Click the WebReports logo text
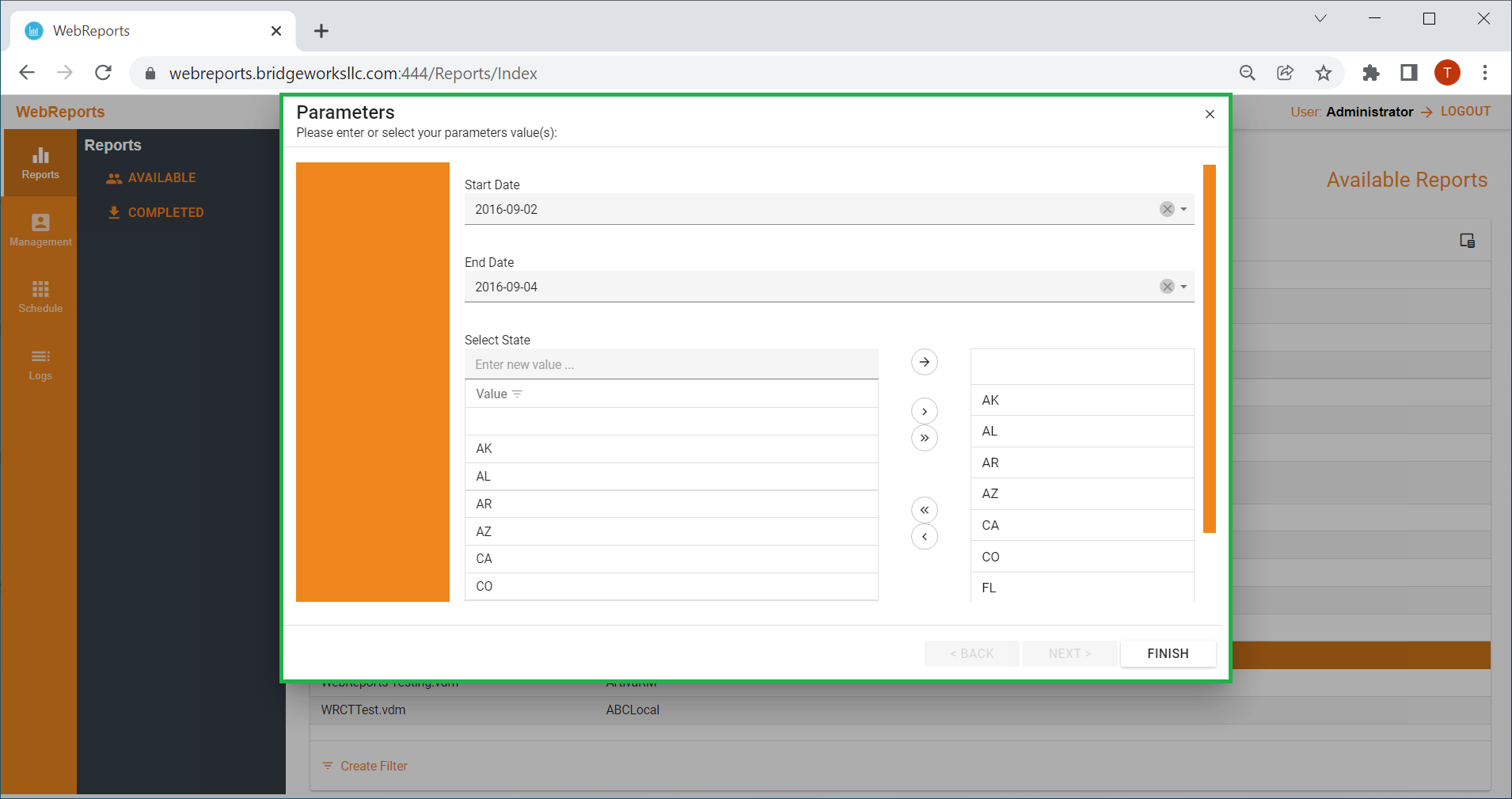Screen dimensions: 1512x799 click(x=60, y=112)
